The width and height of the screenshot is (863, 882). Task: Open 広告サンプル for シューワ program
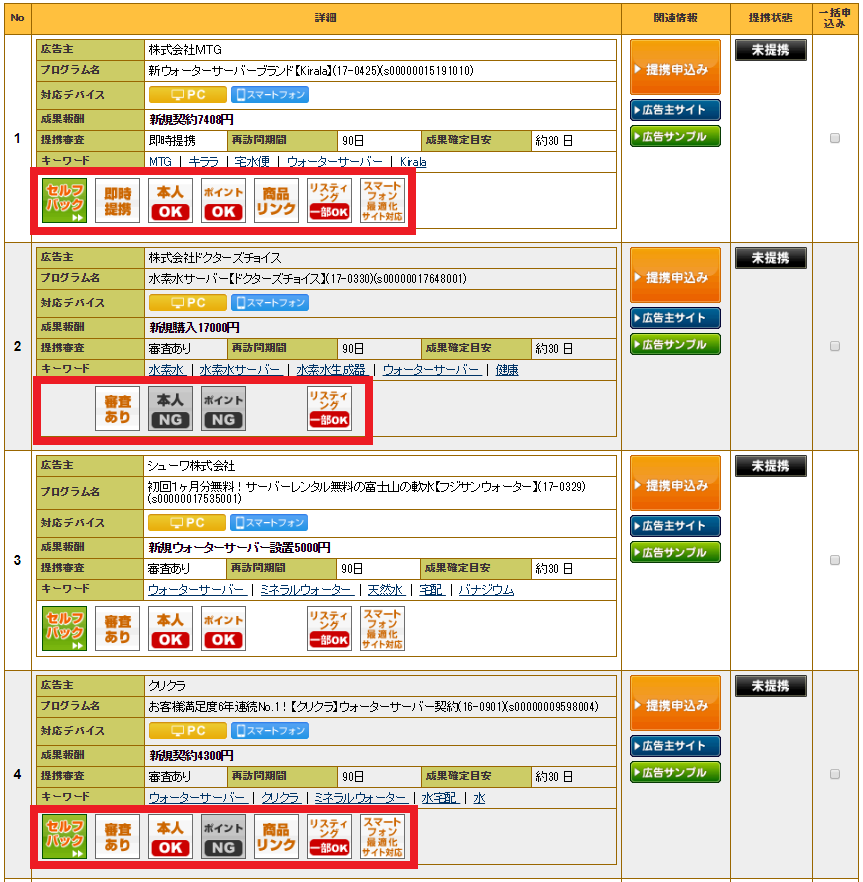675,553
